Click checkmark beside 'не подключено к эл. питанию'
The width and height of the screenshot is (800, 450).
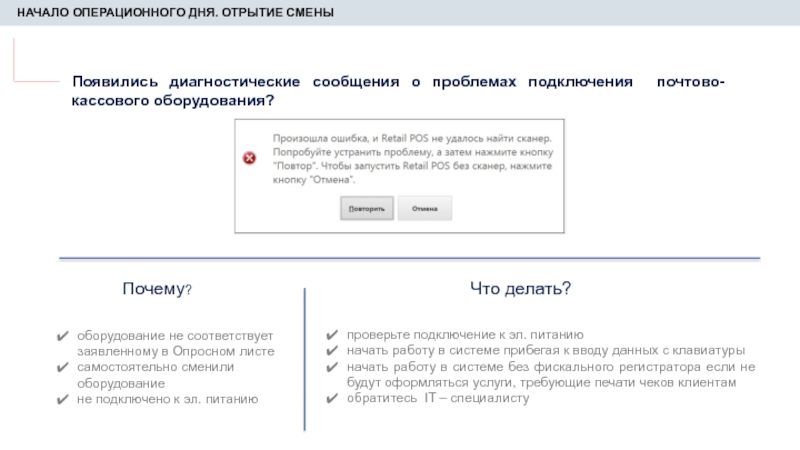(x=63, y=399)
